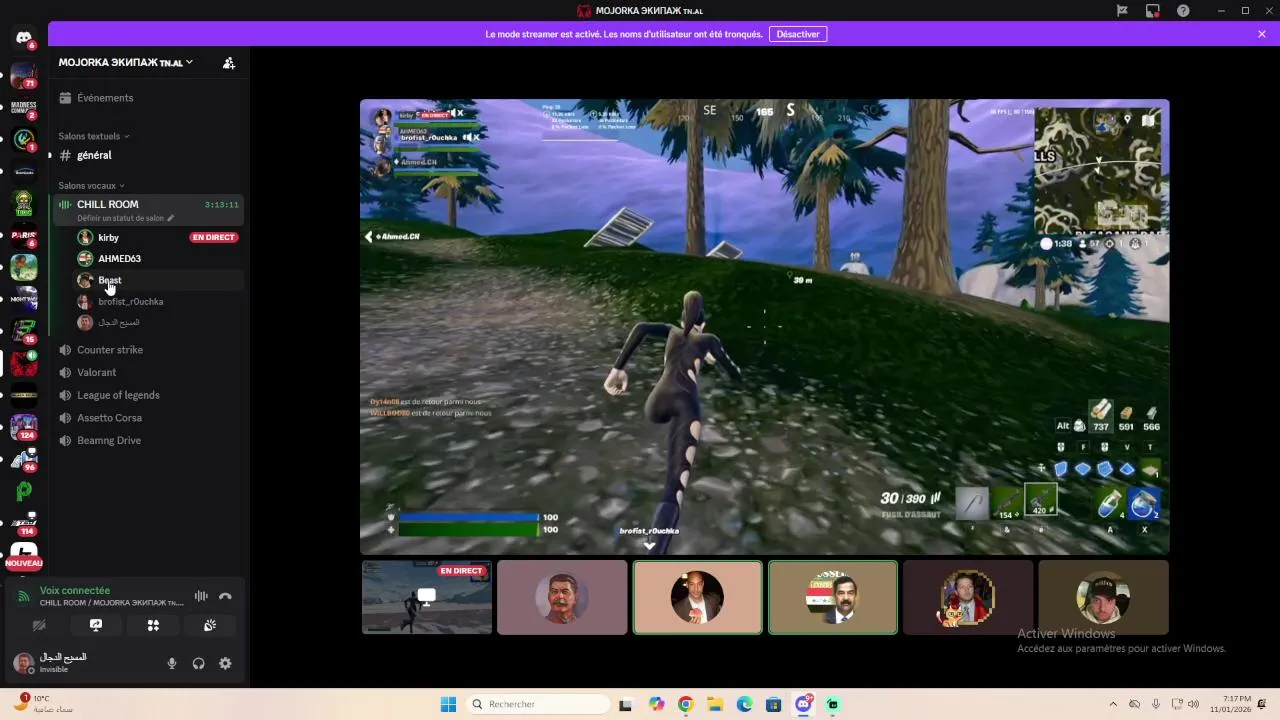Select the participant tile with flag avatar
Viewport: 1280px width, 720px height.
click(833, 597)
